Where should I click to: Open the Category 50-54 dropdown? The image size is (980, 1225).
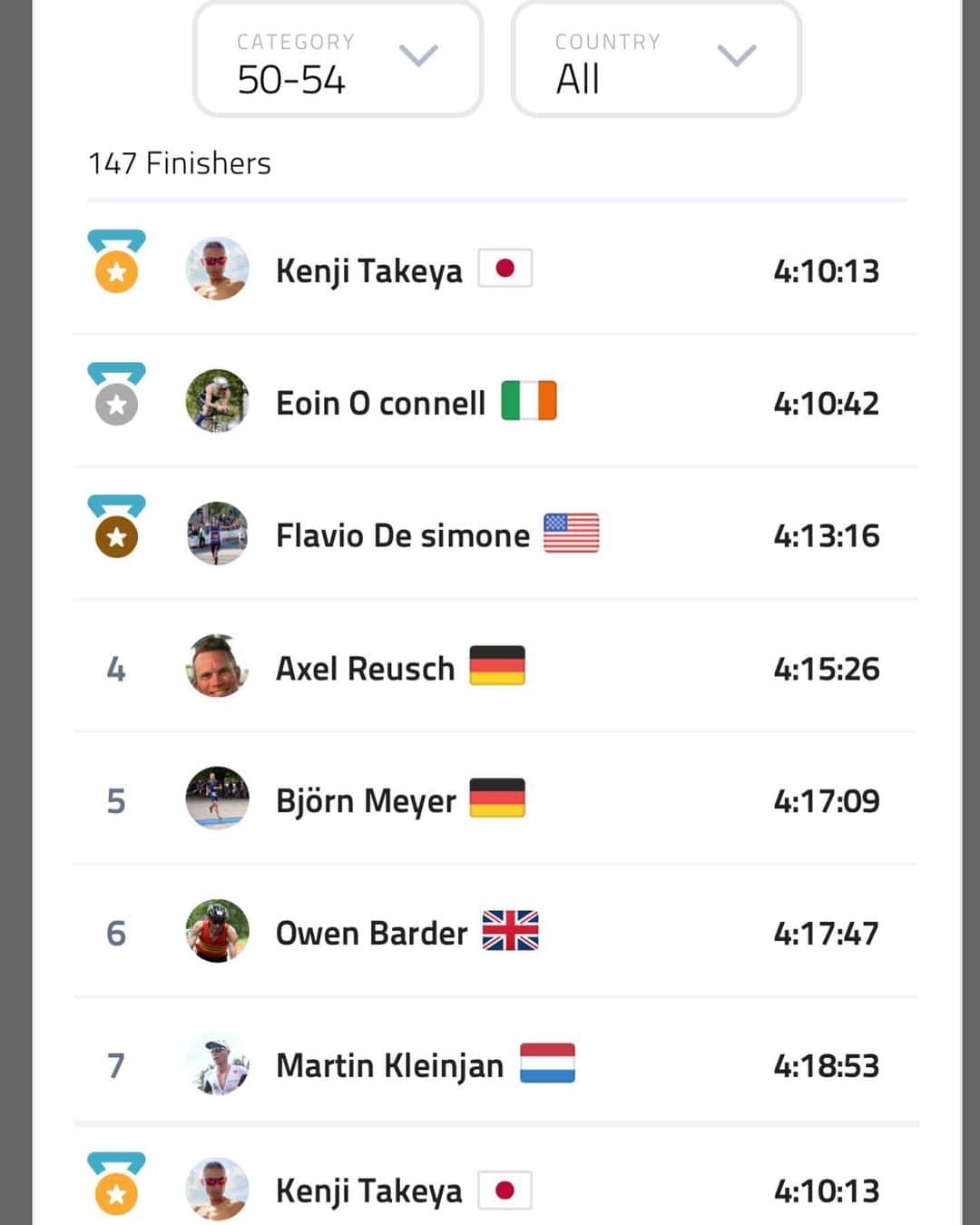(338, 60)
